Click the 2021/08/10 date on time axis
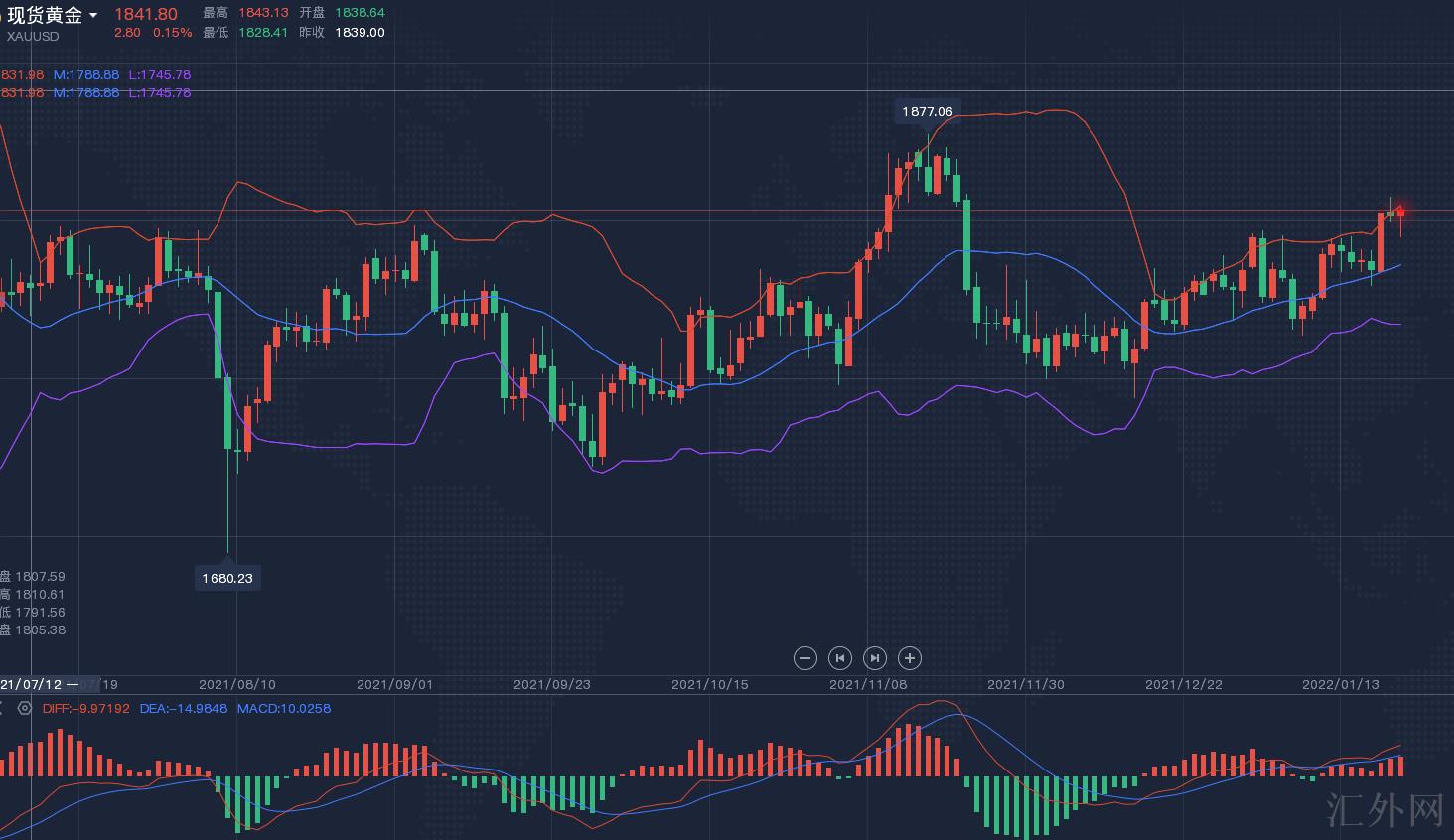The height and width of the screenshot is (840, 1454). click(237, 684)
